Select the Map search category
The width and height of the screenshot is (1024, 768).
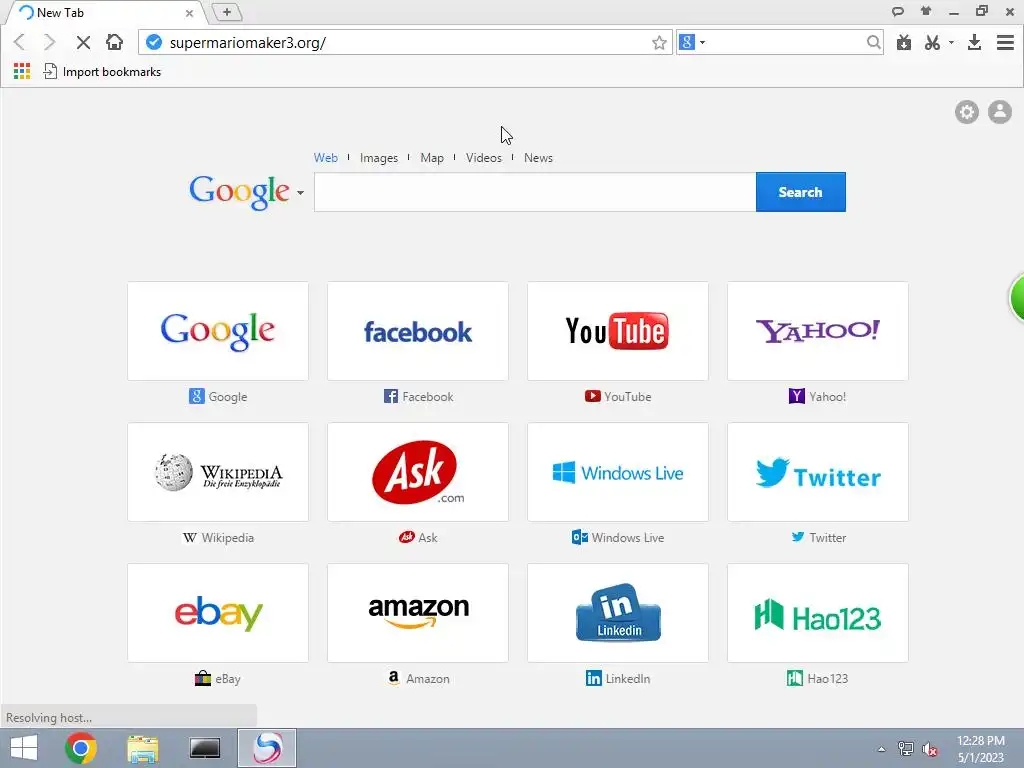(x=432, y=157)
